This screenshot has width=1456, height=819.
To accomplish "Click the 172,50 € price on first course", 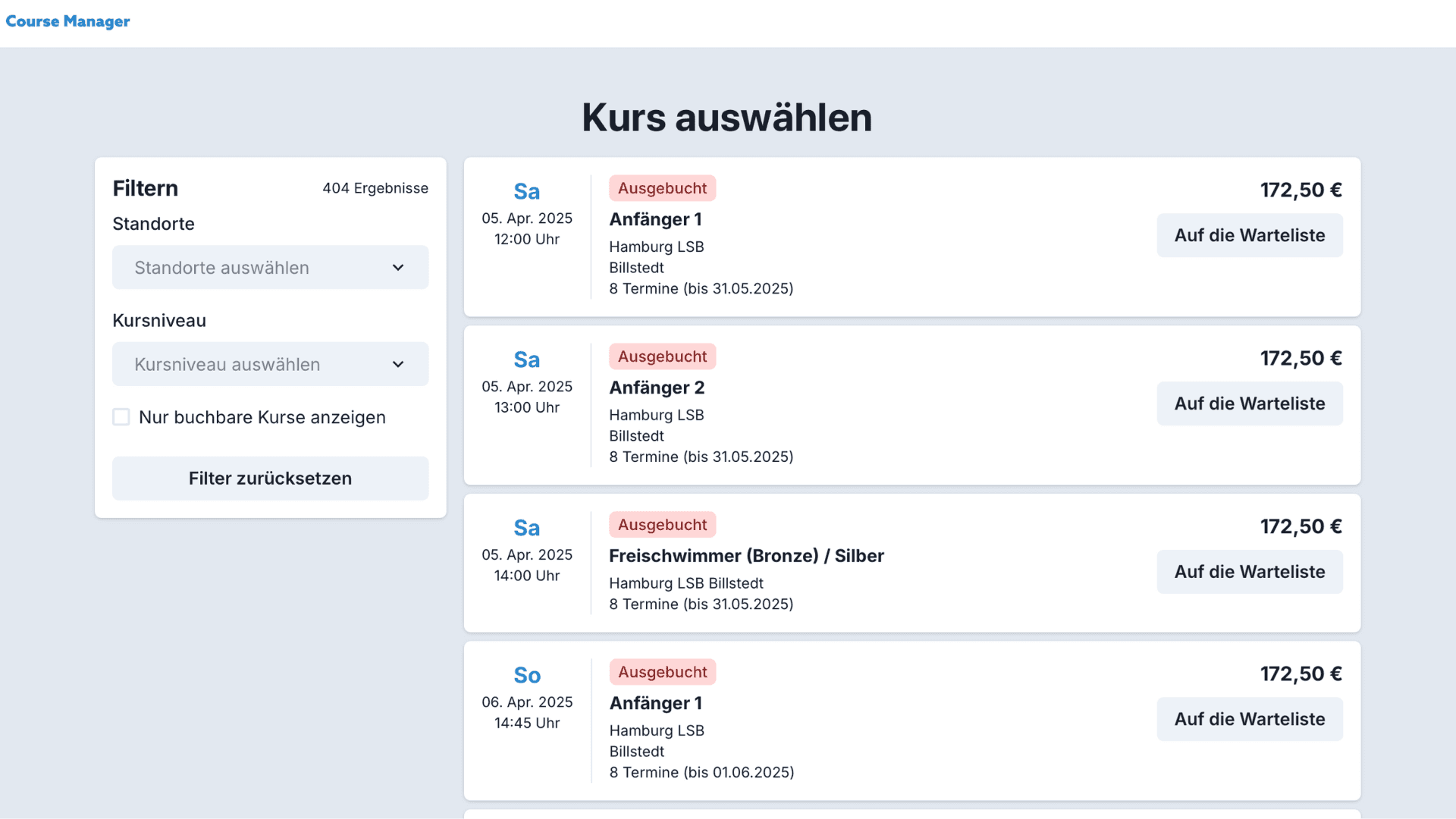I will 1301,190.
